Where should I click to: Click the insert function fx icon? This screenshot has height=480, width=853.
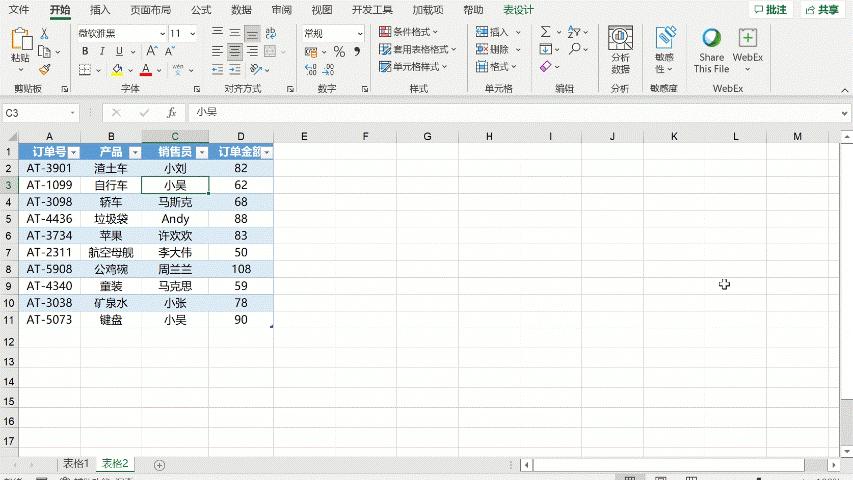point(171,113)
